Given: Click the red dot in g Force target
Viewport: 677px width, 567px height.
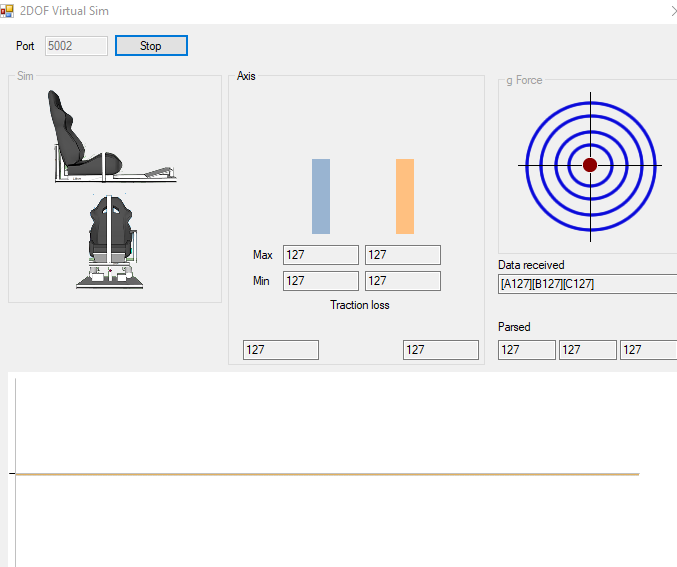Looking at the screenshot, I should (x=590, y=165).
